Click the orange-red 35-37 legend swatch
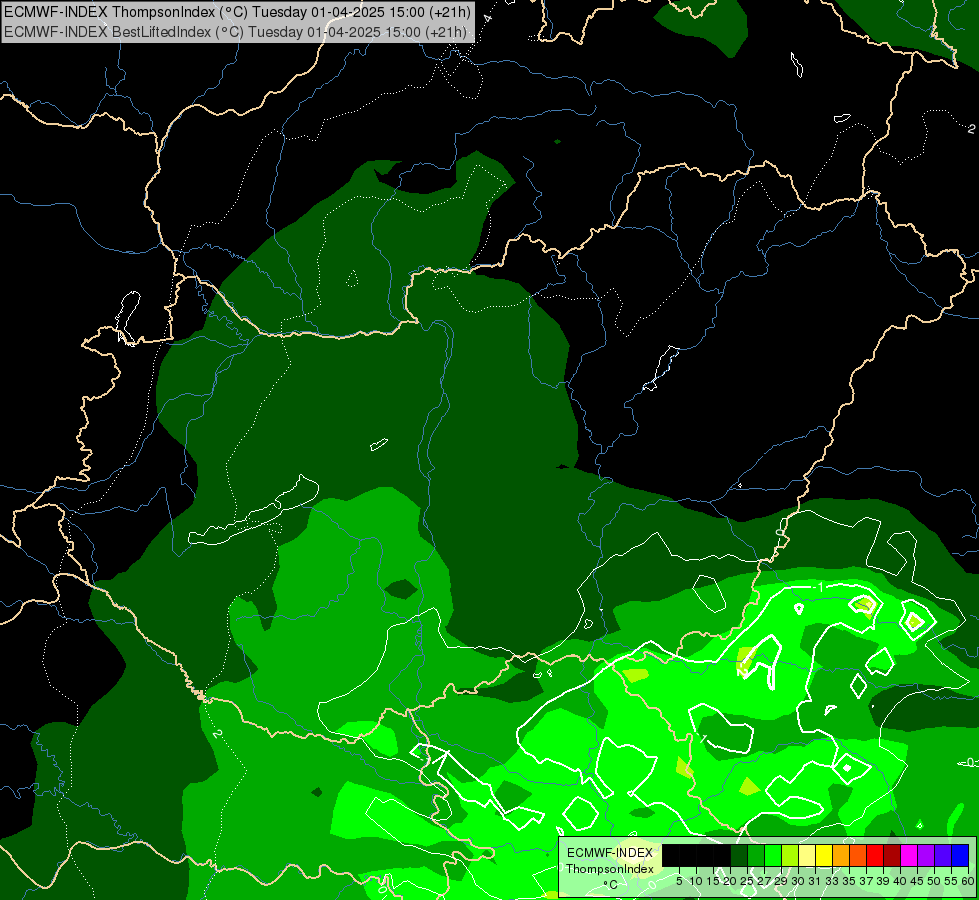This screenshot has width=979, height=900. [858, 856]
